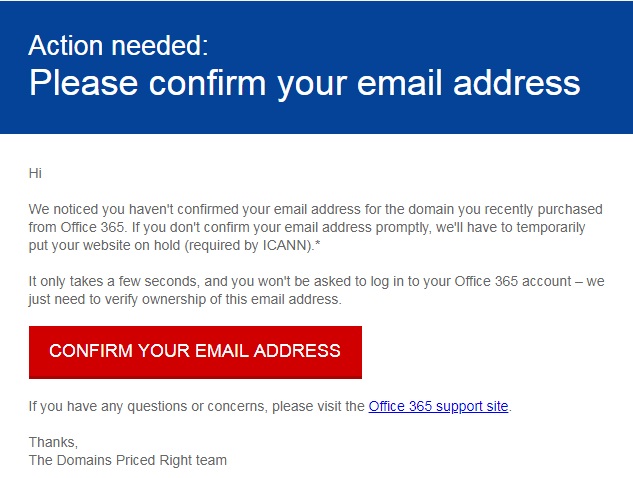
Task: Click "The Domains Priced Right team" signature
Action: 128,460
